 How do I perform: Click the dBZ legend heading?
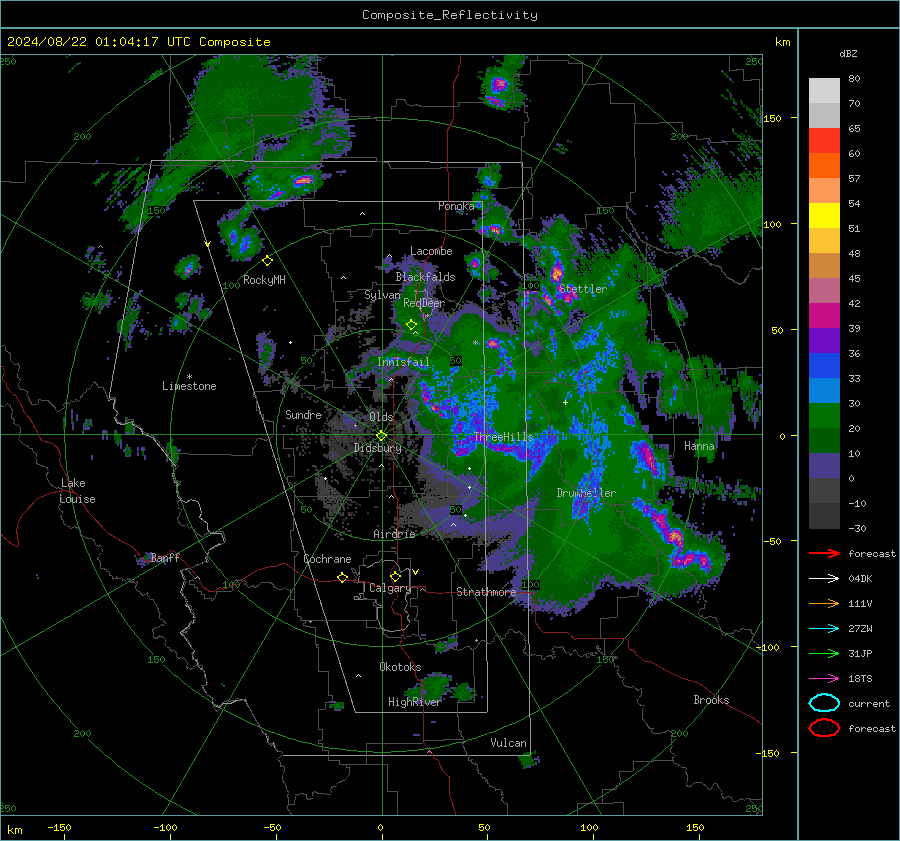click(848, 54)
